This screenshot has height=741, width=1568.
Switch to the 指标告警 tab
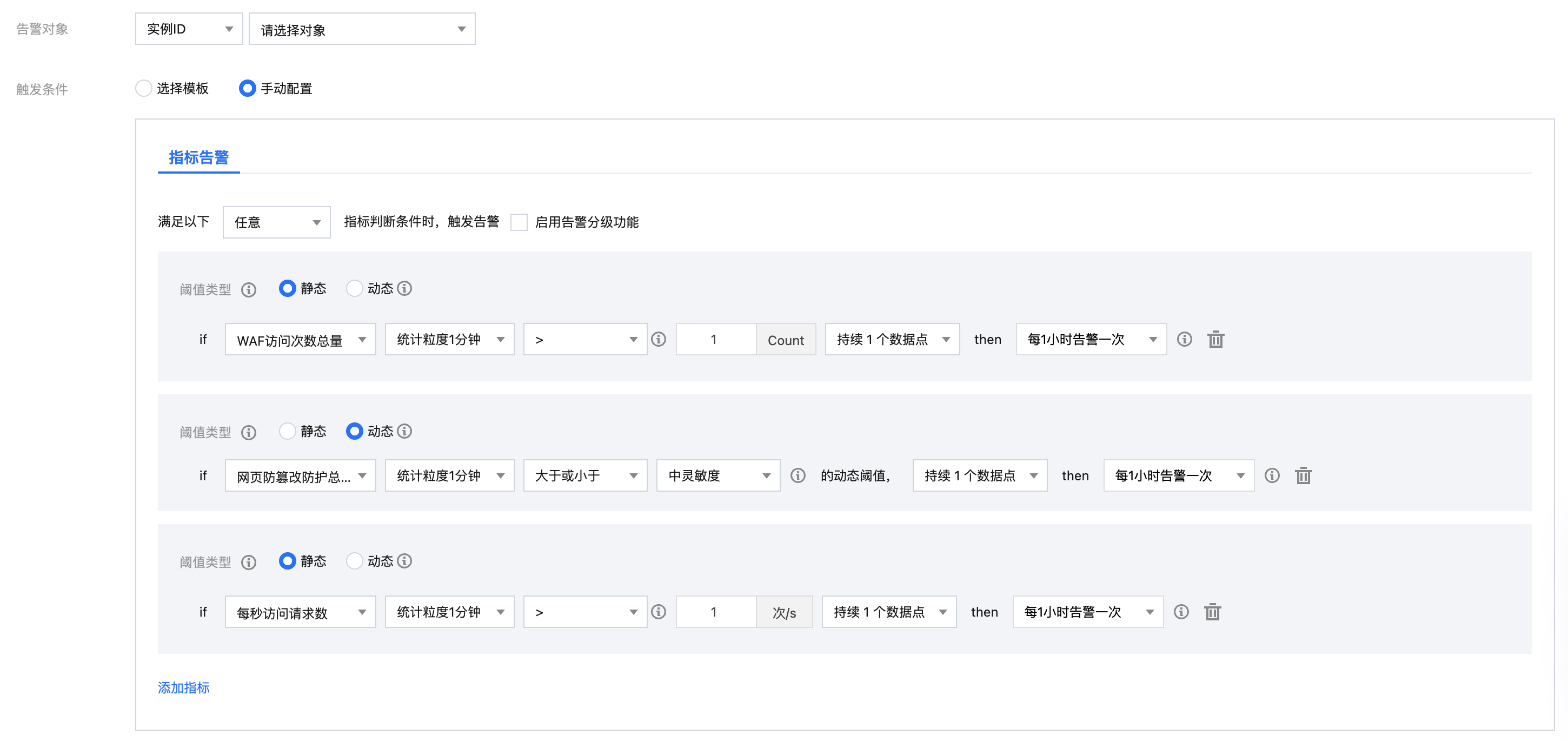pyautogui.click(x=198, y=158)
